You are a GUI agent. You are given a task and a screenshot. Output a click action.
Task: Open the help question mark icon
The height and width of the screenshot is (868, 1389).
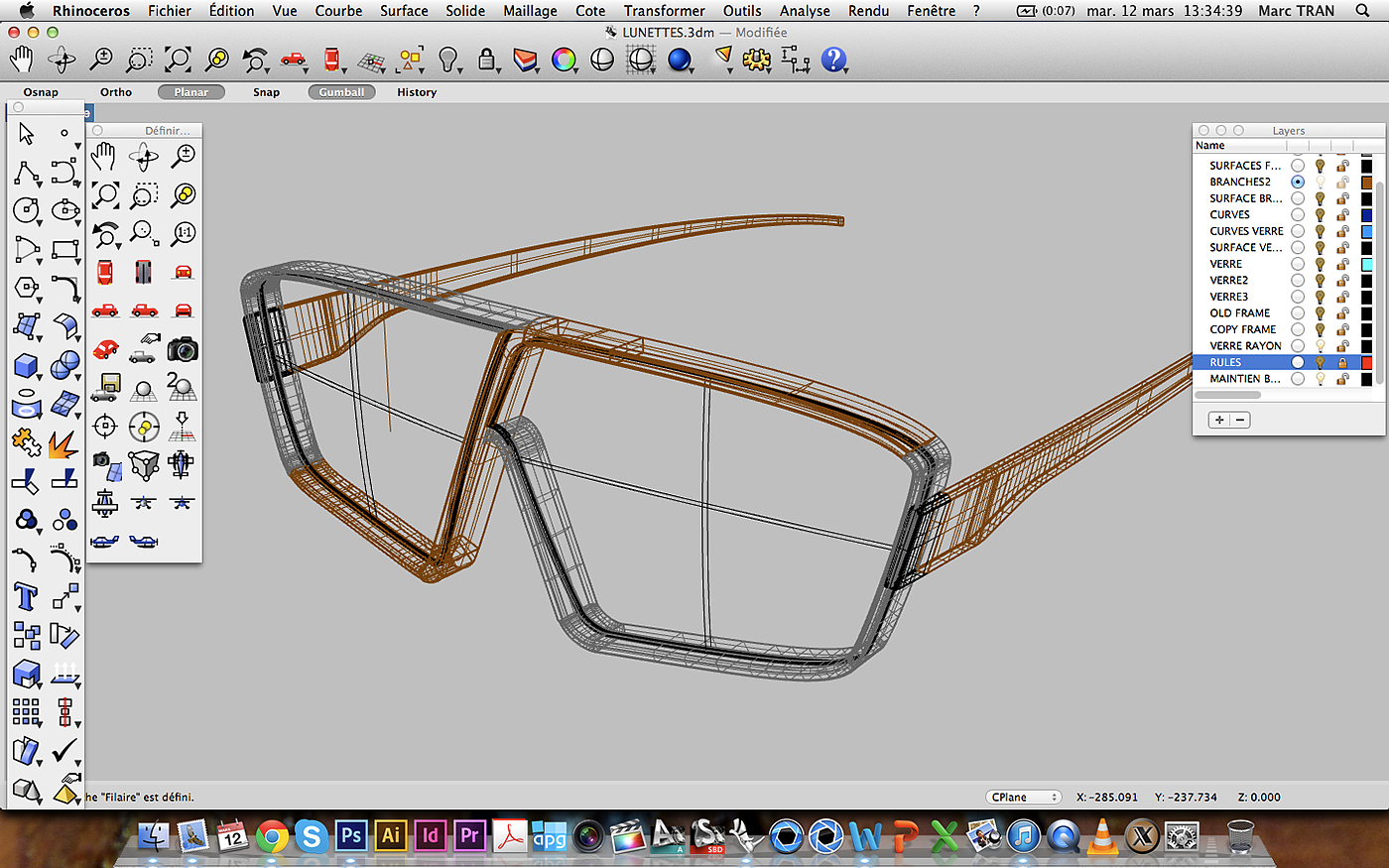click(x=833, y=60)
